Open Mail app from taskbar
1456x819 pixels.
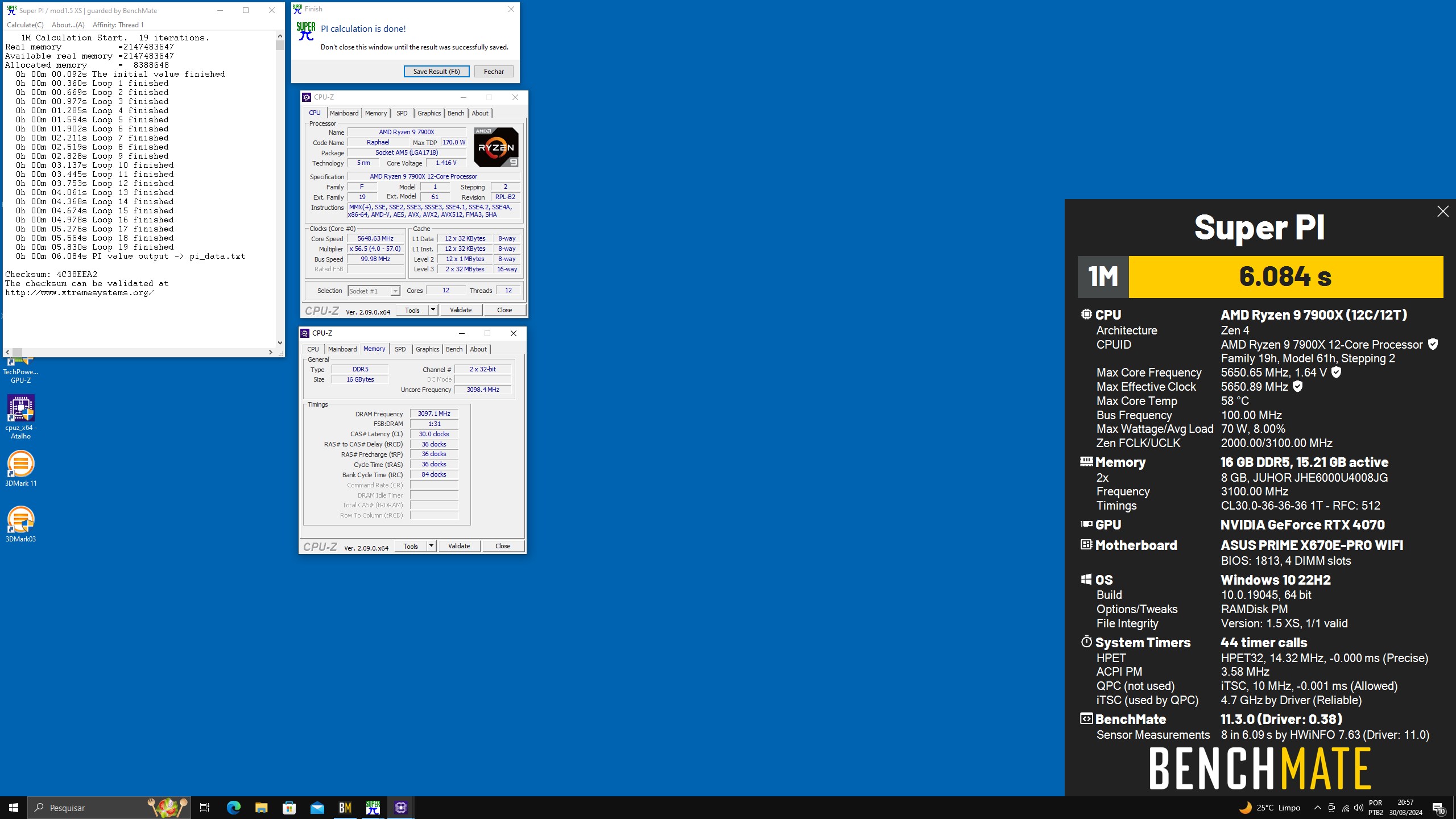[317, 807]
